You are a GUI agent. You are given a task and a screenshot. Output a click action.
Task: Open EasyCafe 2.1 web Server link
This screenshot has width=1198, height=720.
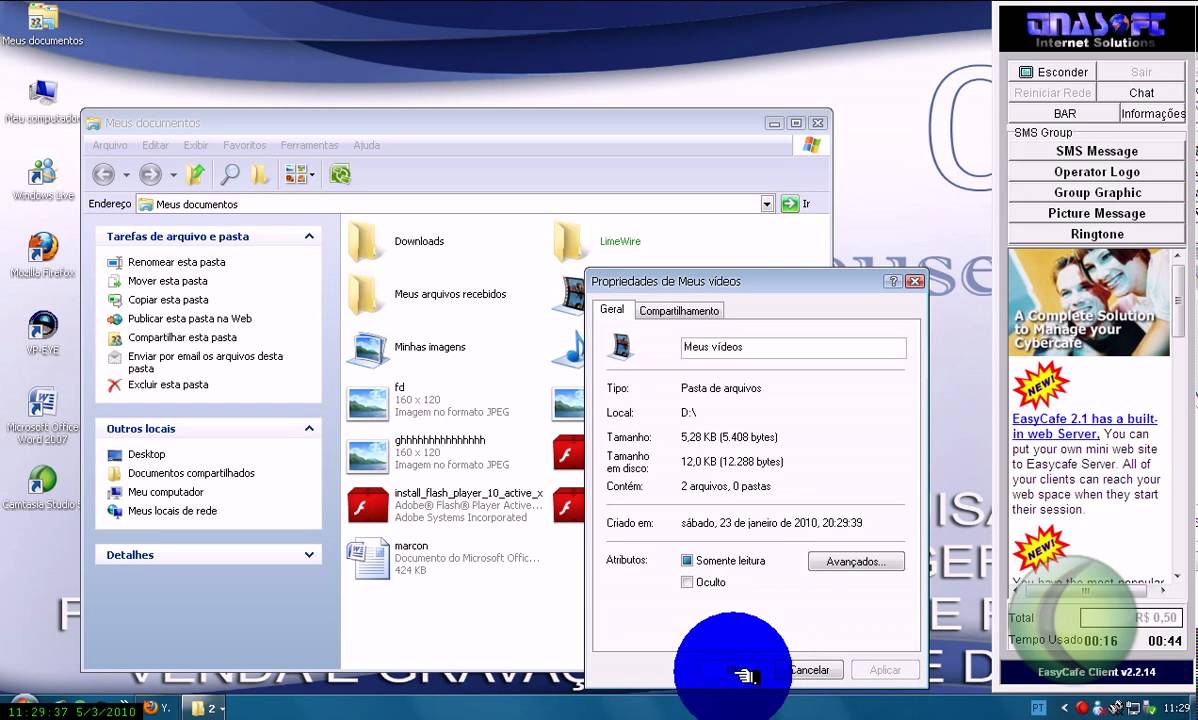point(1085,426)
